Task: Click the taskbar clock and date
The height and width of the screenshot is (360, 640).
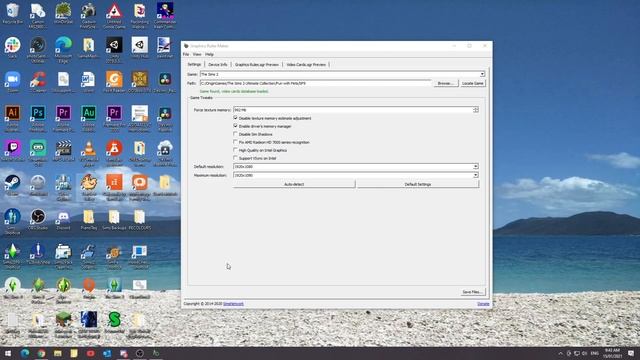Action: pos(612,353)
